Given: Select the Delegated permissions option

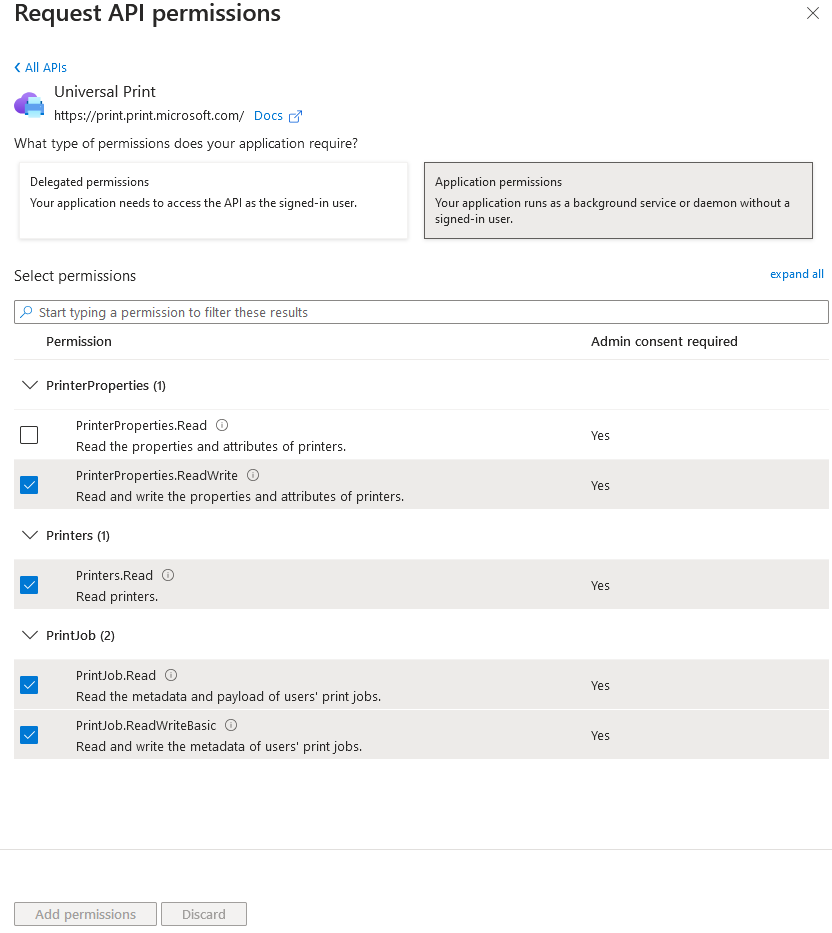Looking at the screenshot, I should (x=213, y=201).
